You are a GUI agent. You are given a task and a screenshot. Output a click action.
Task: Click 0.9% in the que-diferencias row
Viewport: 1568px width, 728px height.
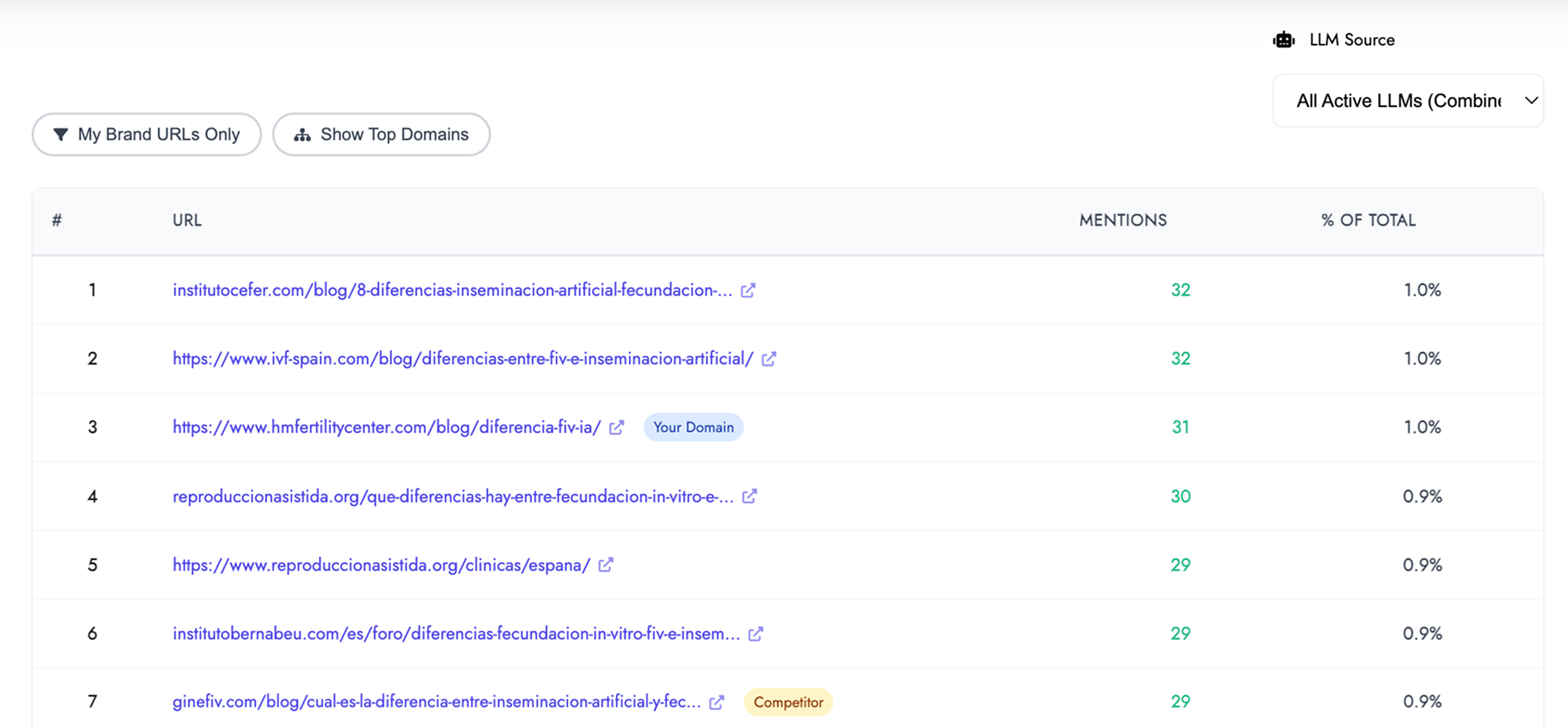click(x=1422, y=496)
